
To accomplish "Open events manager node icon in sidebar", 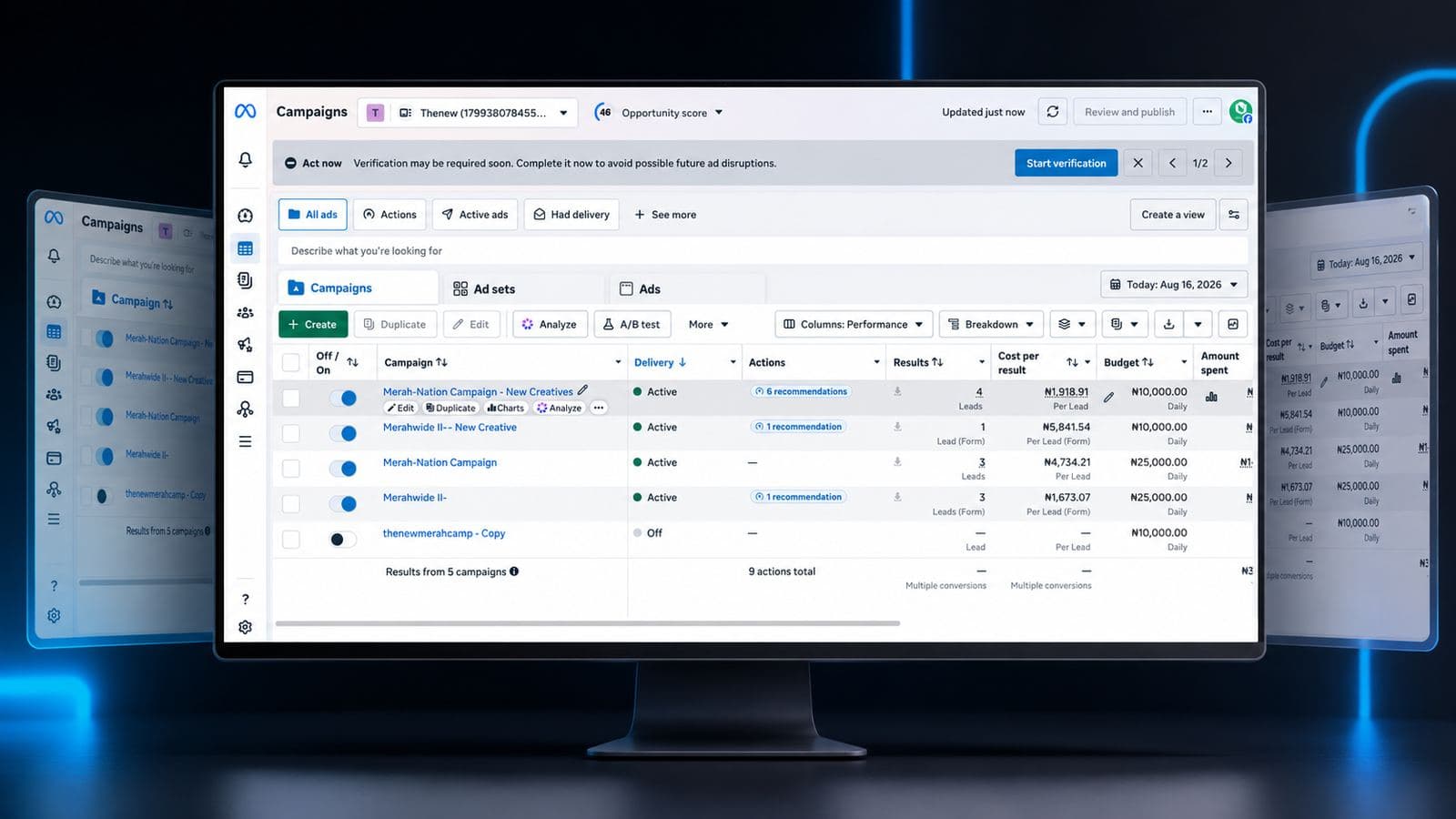I will pyautogui.click(x=245, y=409).
